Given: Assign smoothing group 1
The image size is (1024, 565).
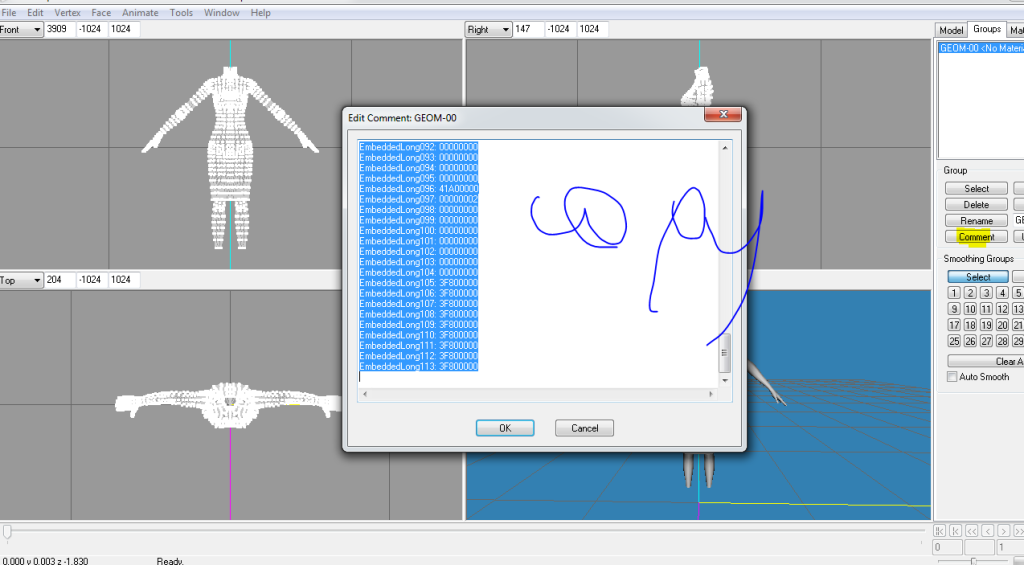Looking at the screenshot, I should [x=954, y=293].
